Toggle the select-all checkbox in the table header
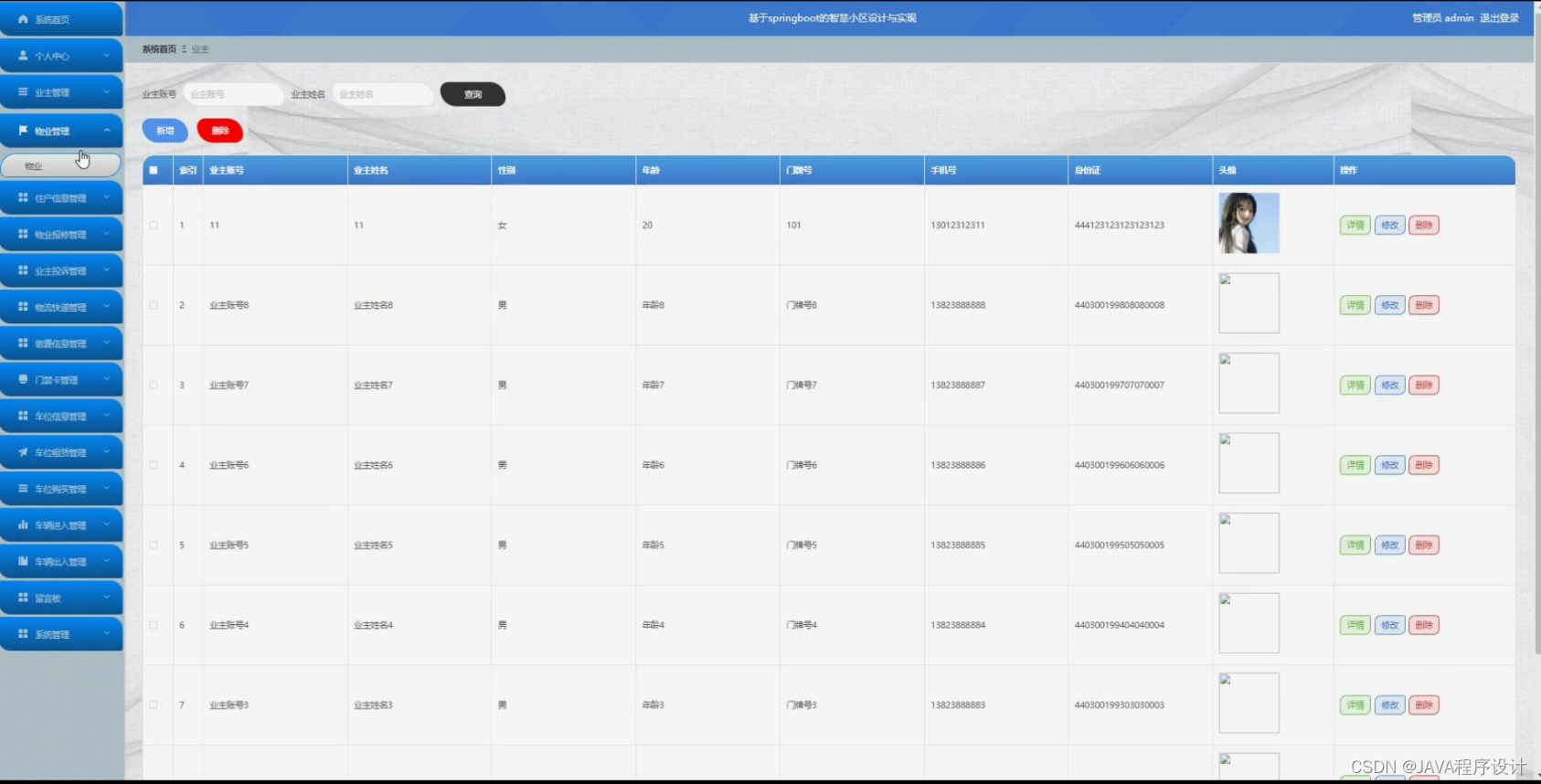The height and width of the screenshot is (784, 1541). pyautogui.click(x=154, y=170)
